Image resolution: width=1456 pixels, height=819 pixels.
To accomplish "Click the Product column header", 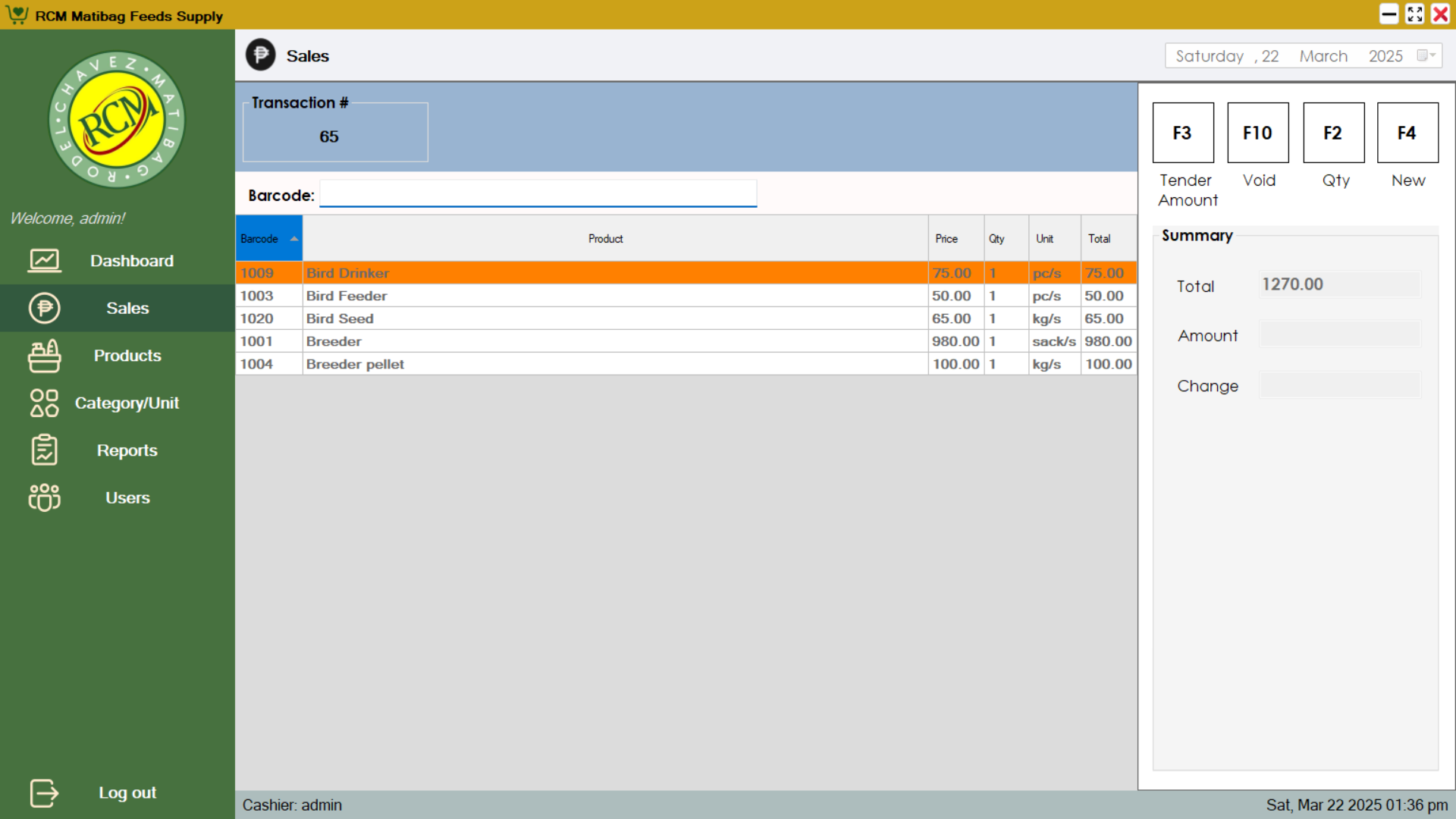I will 616,238.
